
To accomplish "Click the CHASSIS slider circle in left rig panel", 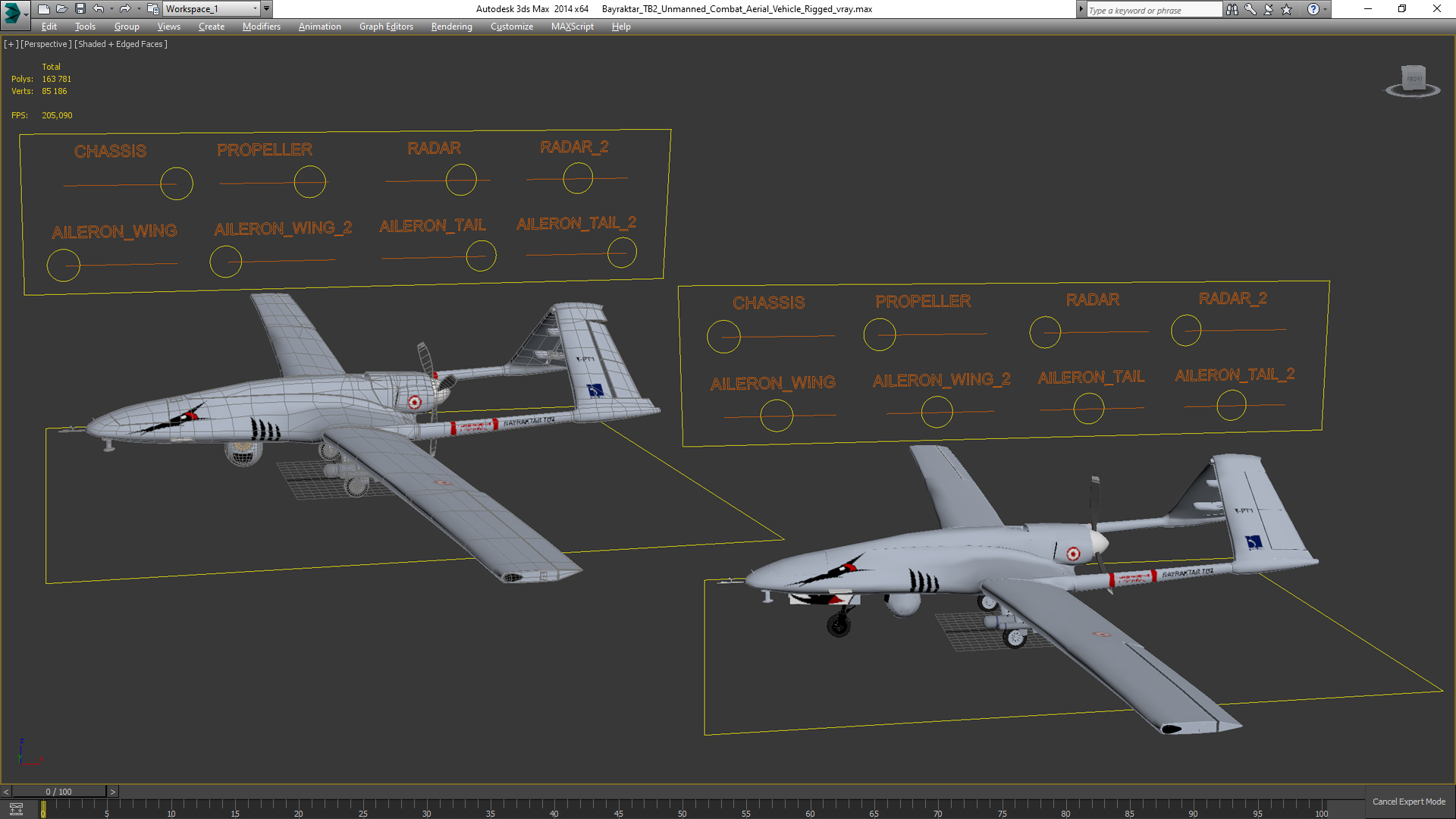I will tap(177, 184).
